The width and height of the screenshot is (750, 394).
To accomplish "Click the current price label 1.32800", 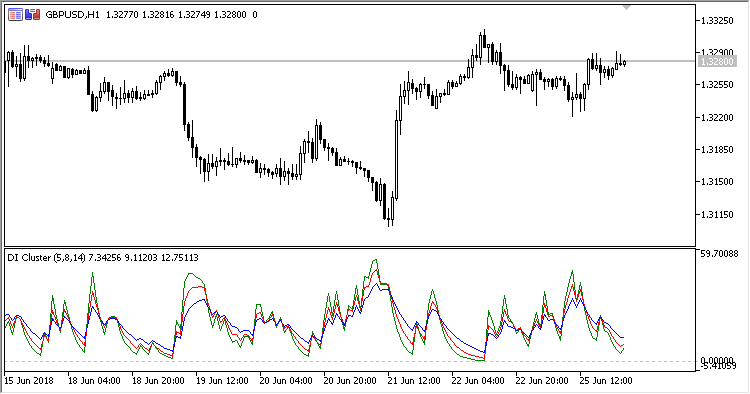I will tap(716, 62).
